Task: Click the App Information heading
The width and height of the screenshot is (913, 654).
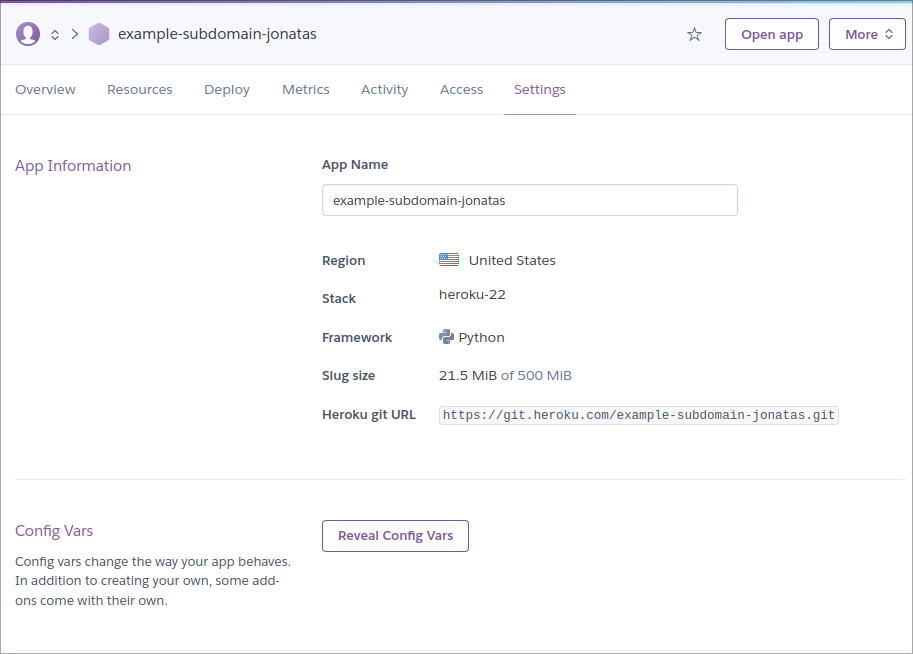Action: [x=73, y=166]
